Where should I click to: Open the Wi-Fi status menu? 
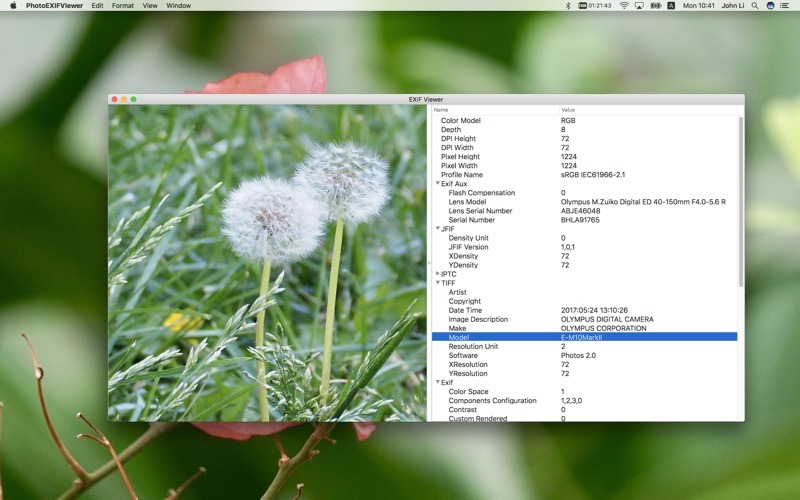click(x=624, y=5)
